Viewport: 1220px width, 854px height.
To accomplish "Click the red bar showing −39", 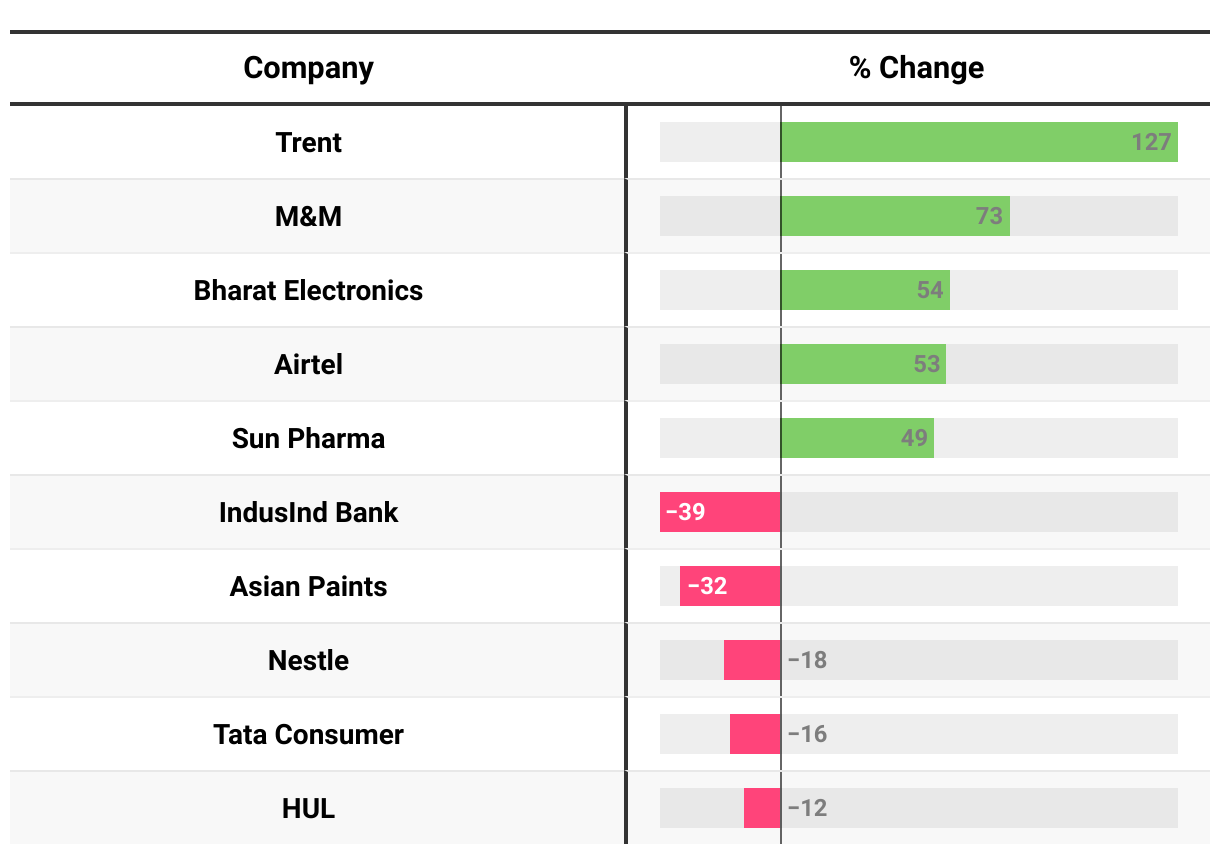I will click(x=720, y=512).
